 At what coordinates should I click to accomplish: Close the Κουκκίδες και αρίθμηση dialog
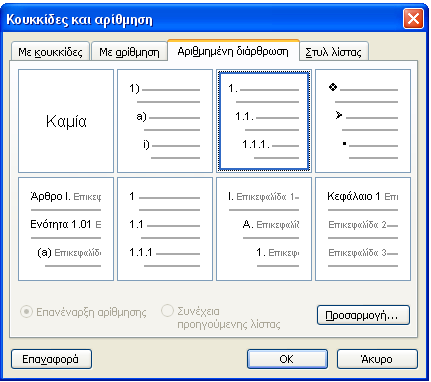[413, 19]
